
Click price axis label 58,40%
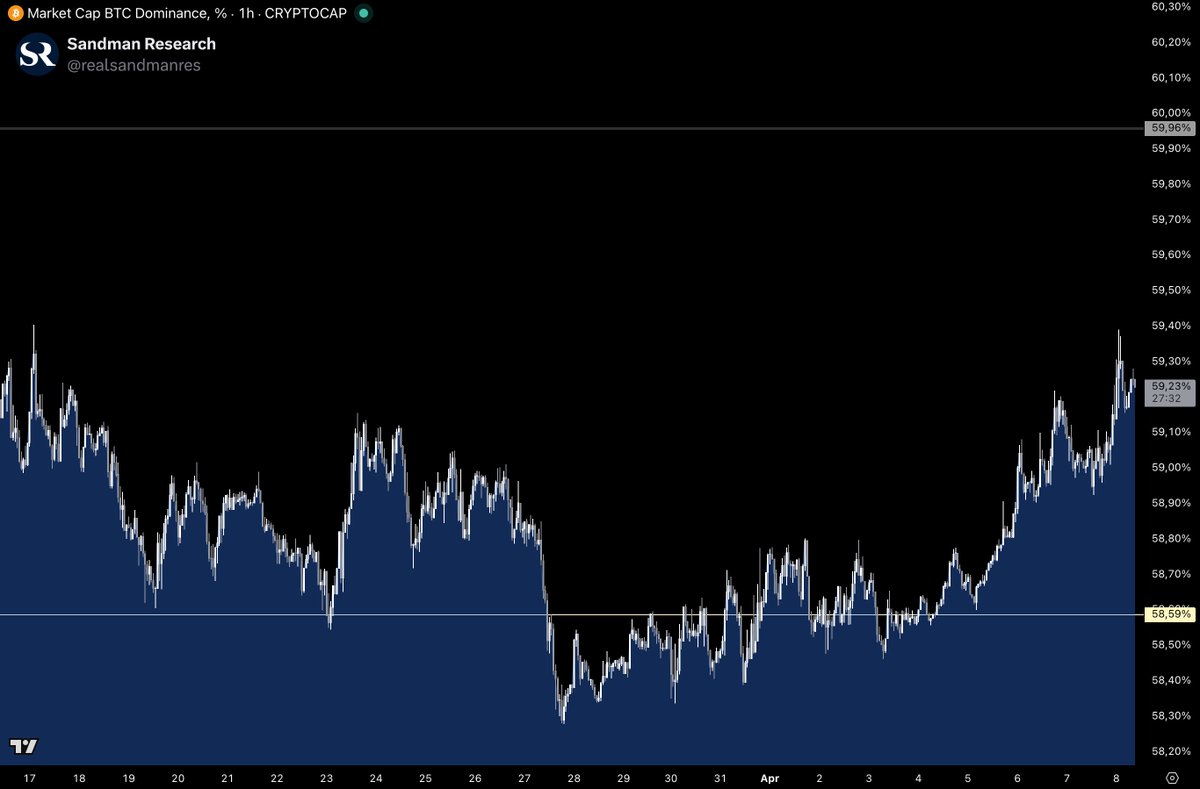[1171, 680]
